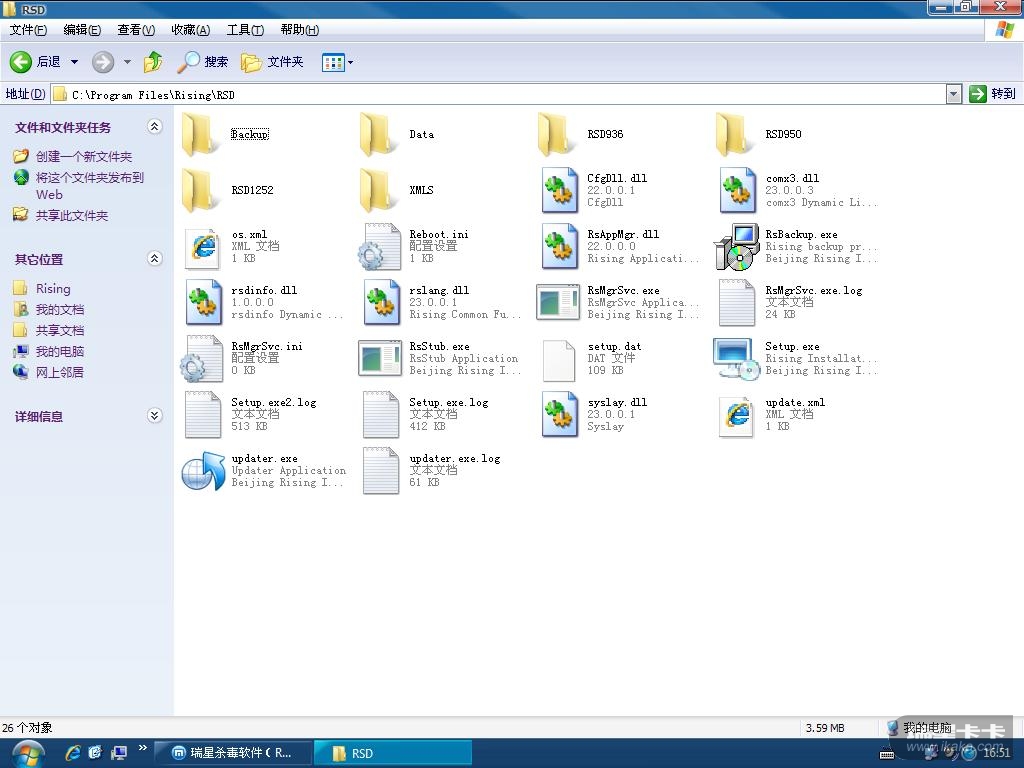Click 共享此文件夹 link

72,216
